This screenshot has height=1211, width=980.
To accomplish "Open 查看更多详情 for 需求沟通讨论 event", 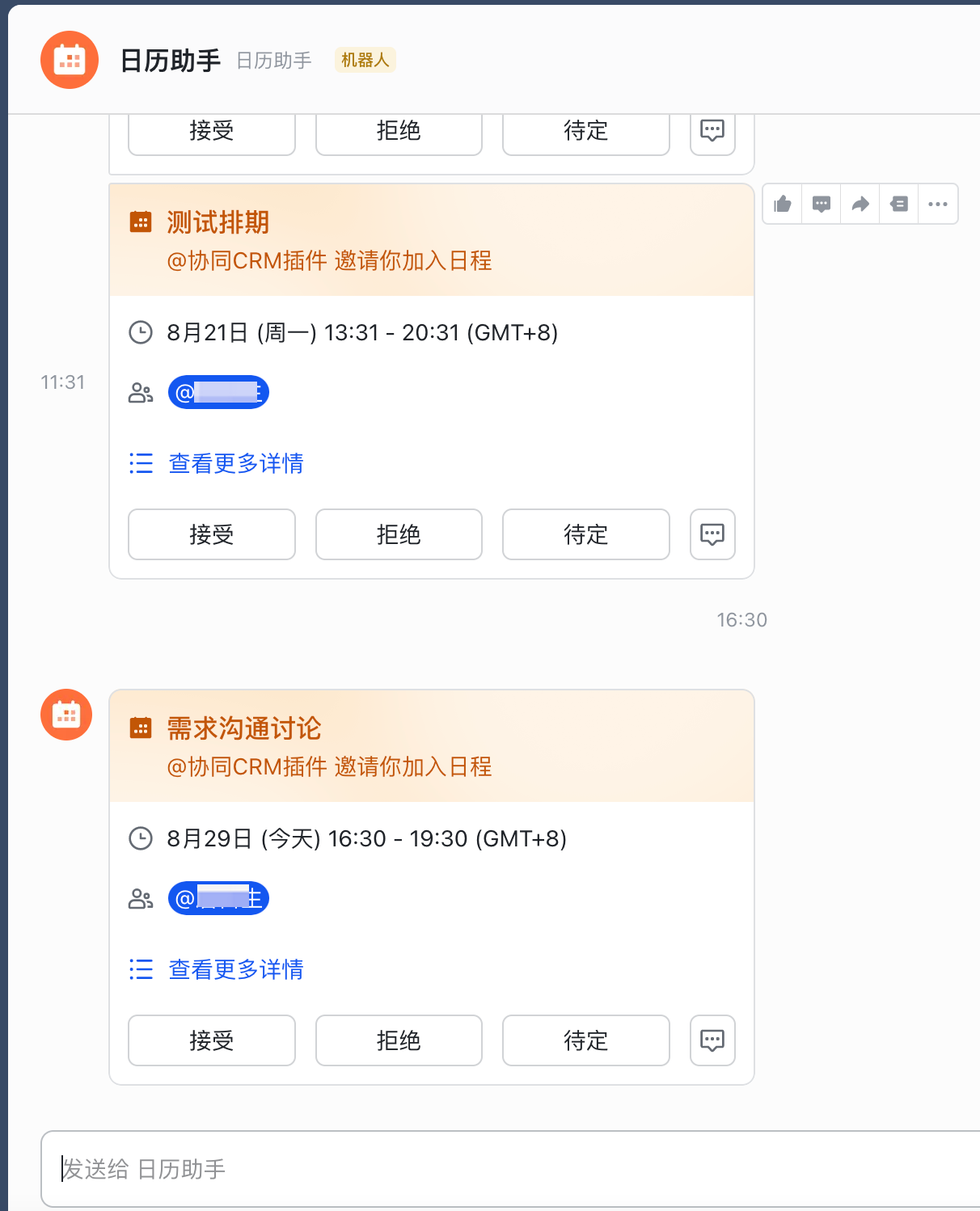I will (x=235, y=969).
